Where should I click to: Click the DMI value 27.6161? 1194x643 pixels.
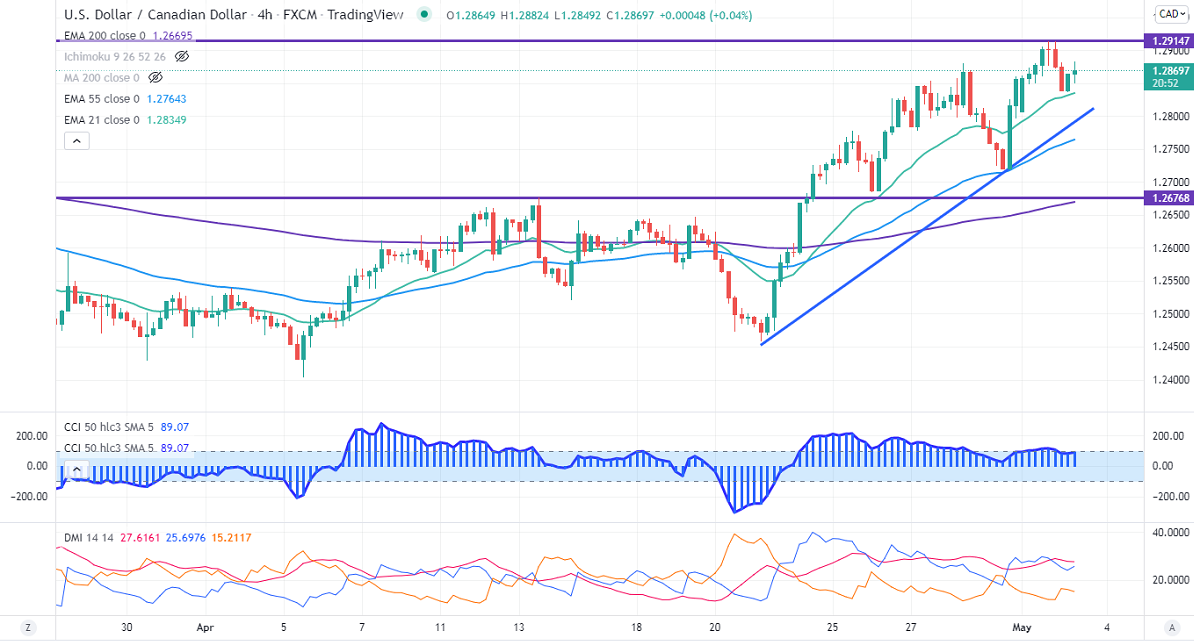[140, 538]
